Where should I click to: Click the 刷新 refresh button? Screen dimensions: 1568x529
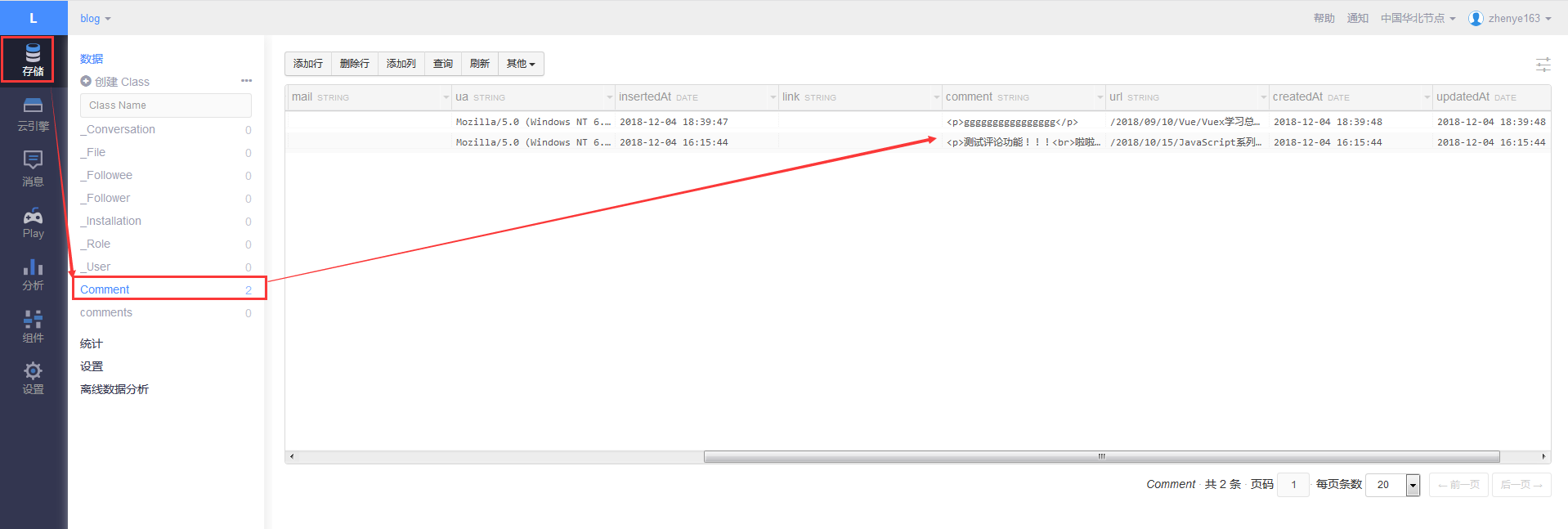[x=480, y=64]
